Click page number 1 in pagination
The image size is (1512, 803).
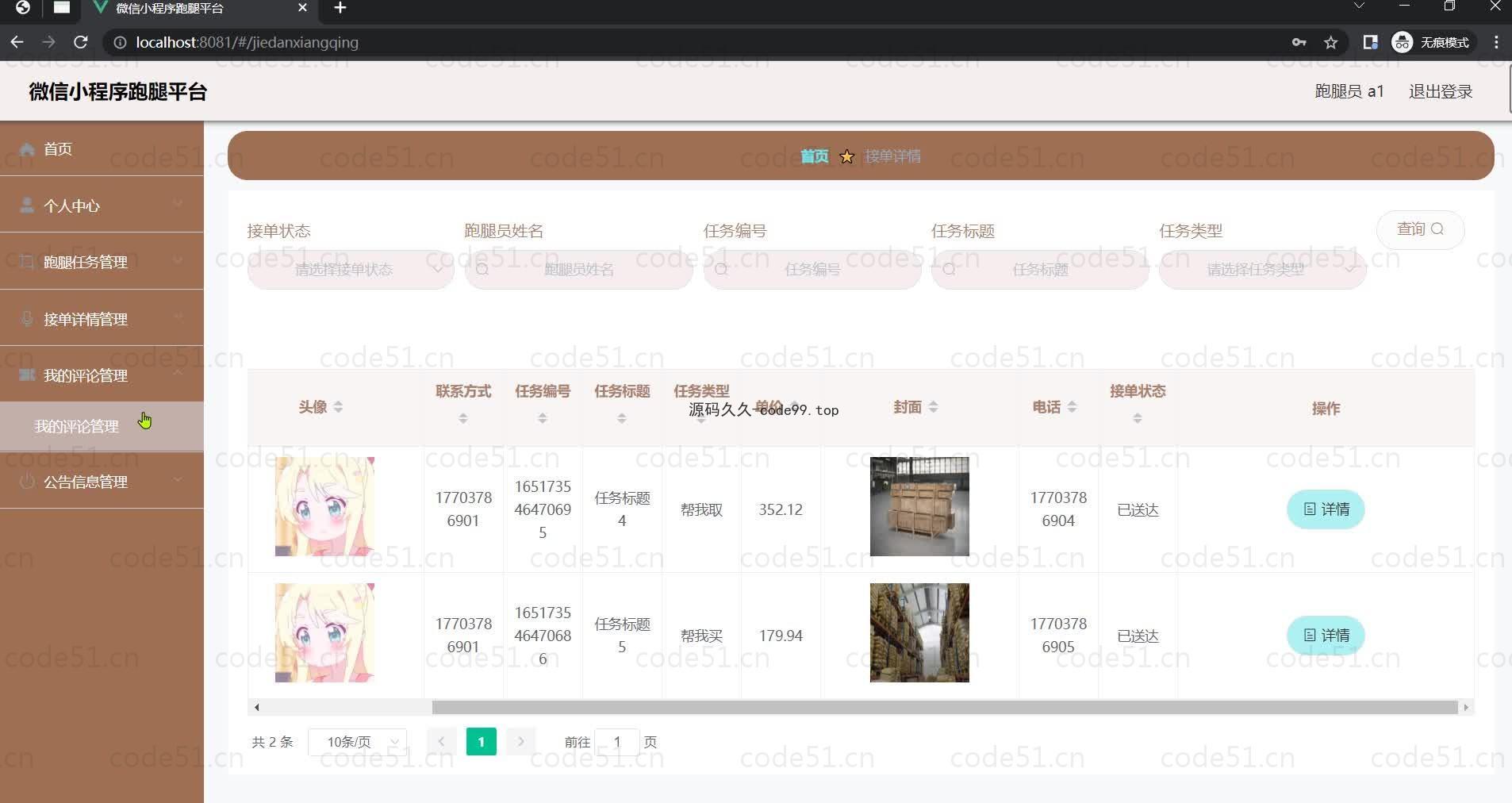point(481,742)
